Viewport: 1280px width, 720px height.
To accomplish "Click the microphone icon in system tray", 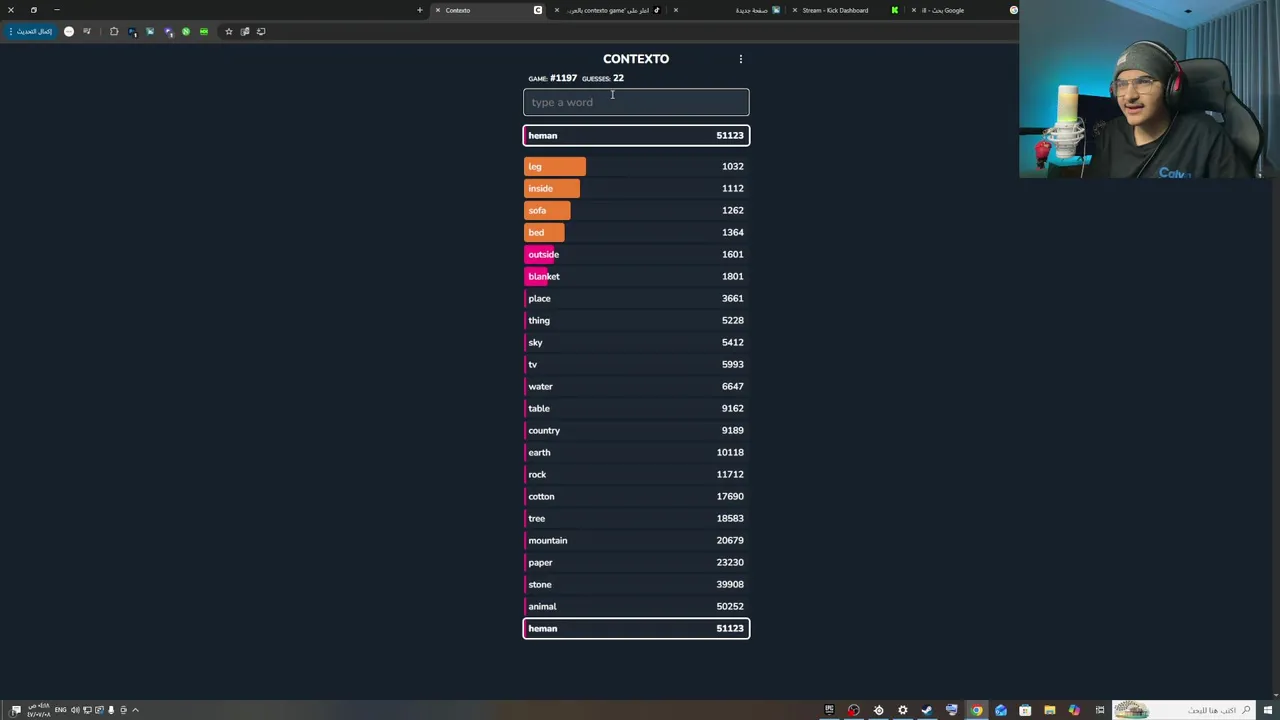I will click(111, 710).
